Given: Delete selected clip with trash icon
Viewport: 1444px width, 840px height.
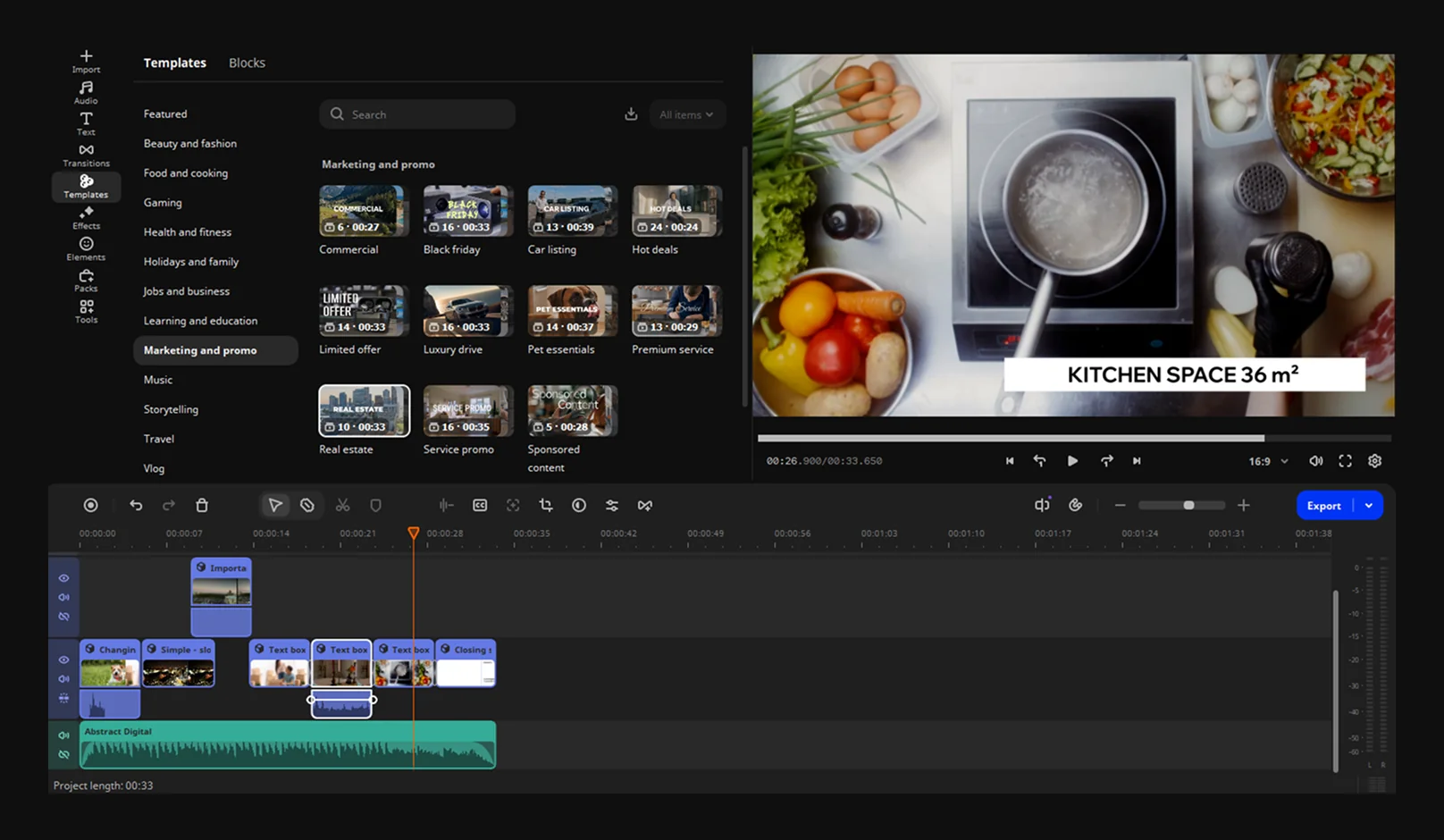Looking at the screenshot, I should tap(202, 505).
